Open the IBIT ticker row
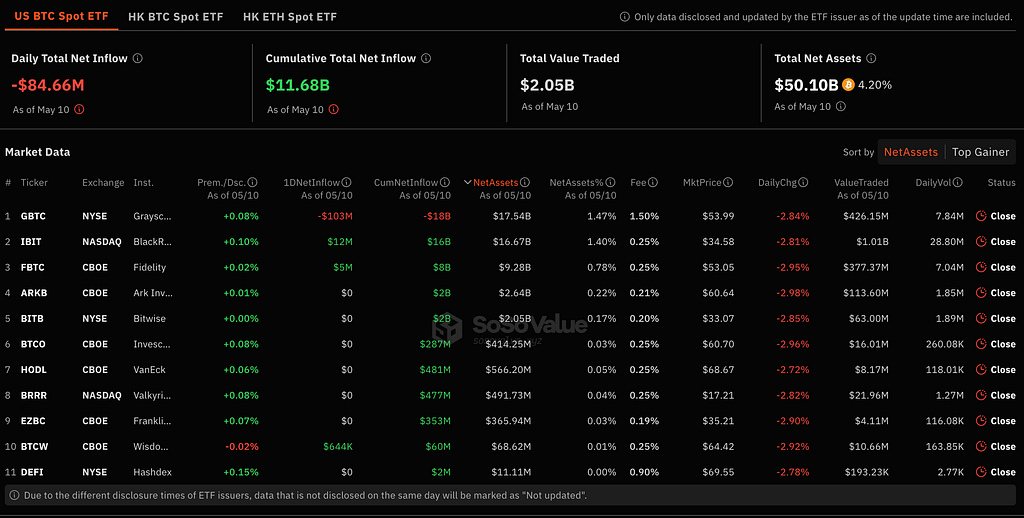 tap(512, 242)
